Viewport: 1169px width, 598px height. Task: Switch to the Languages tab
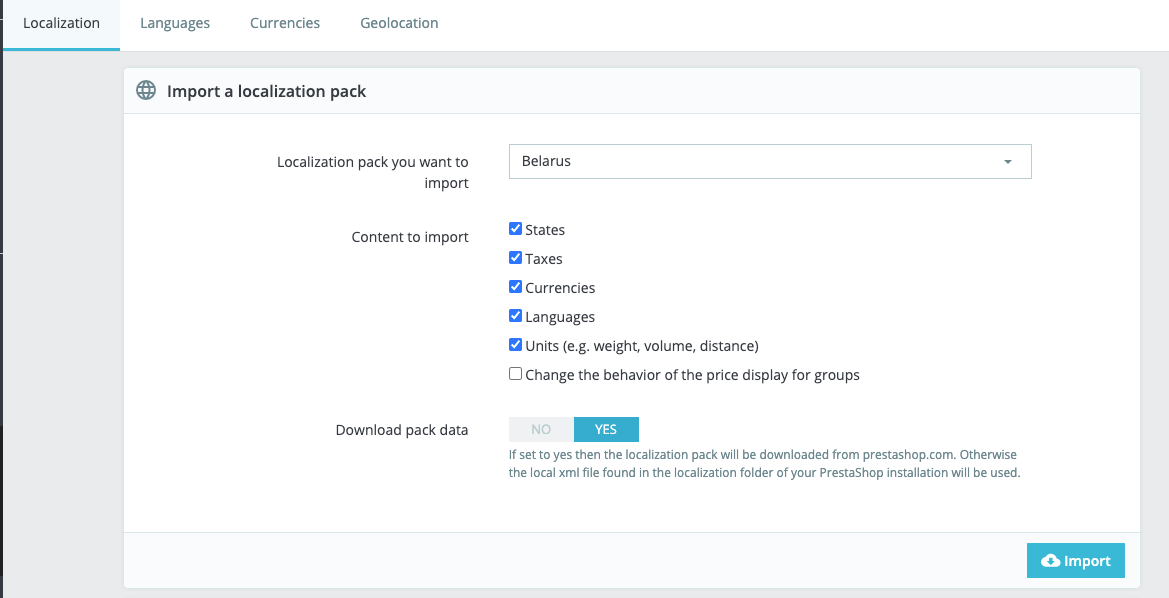175,23
